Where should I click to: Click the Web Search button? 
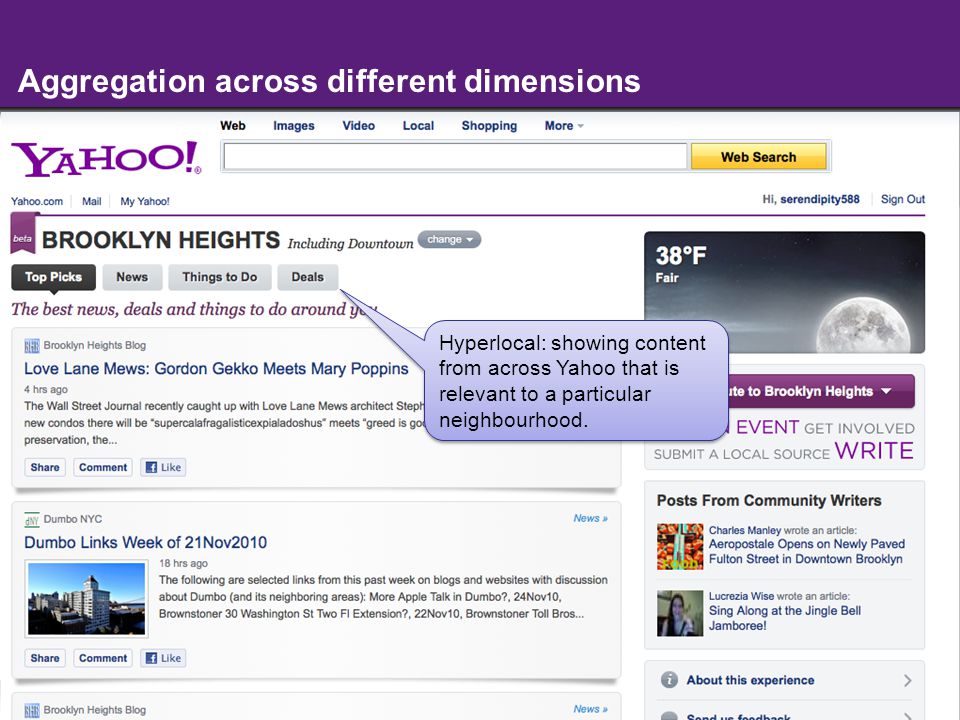coord(759,157)
